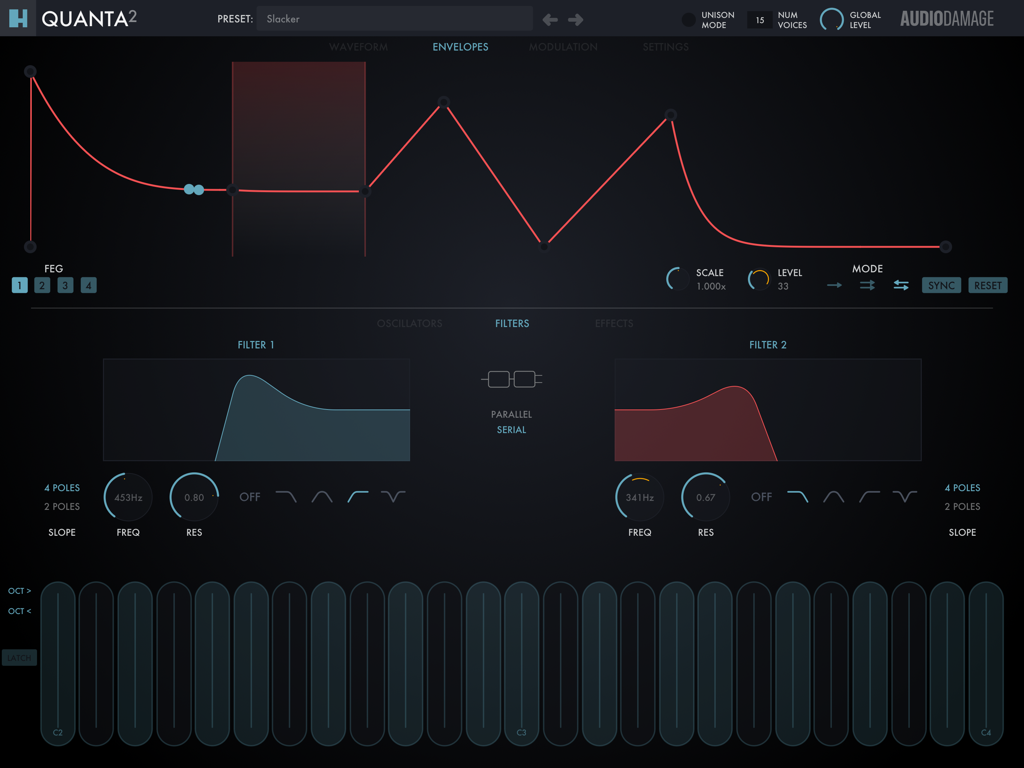Select the one-shot envelope mode arrow icon
Screen dimensions: 1024x768
click(x=833, y=285)
